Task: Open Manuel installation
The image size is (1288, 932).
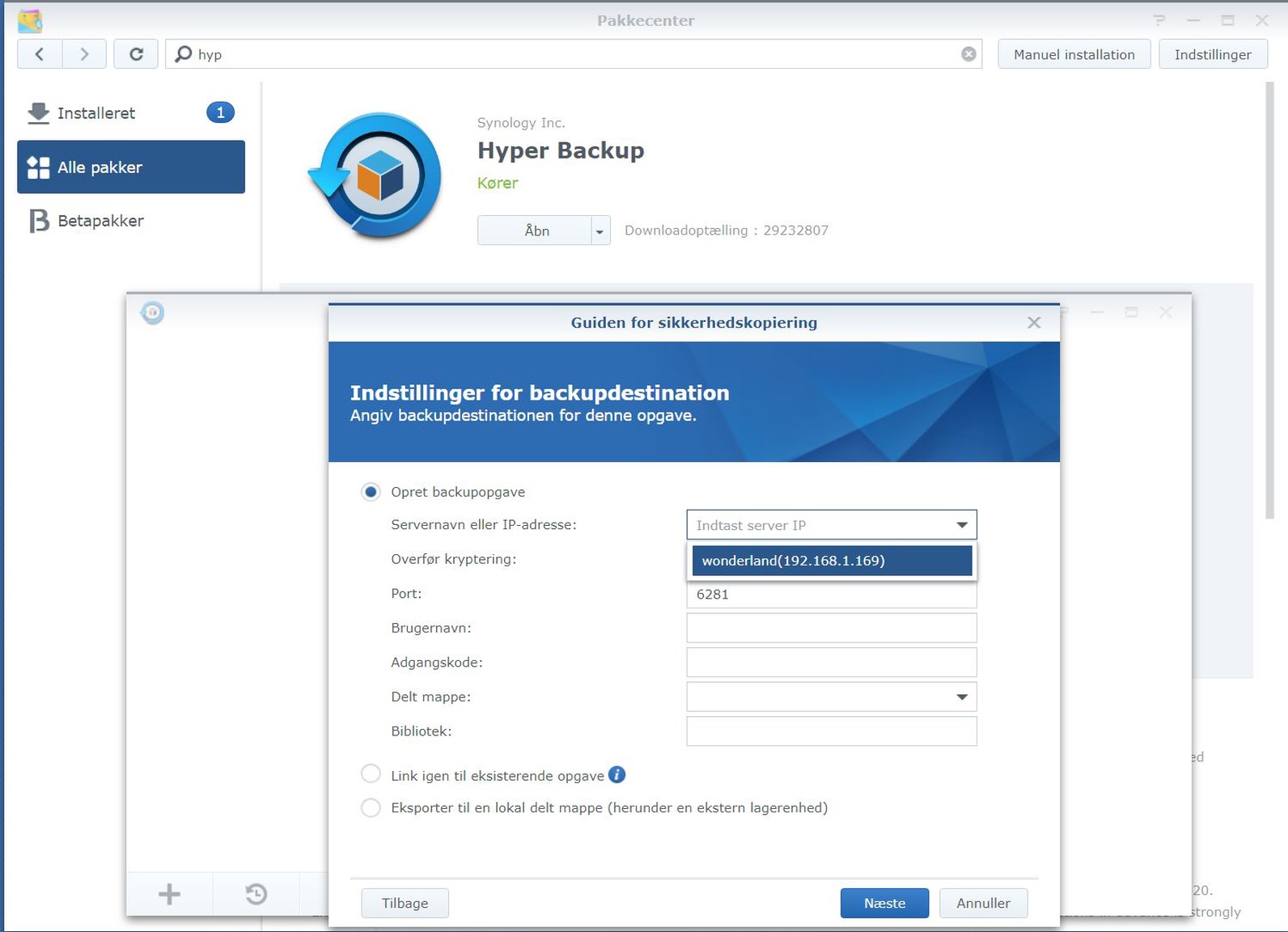Action: pos(1074,54)
